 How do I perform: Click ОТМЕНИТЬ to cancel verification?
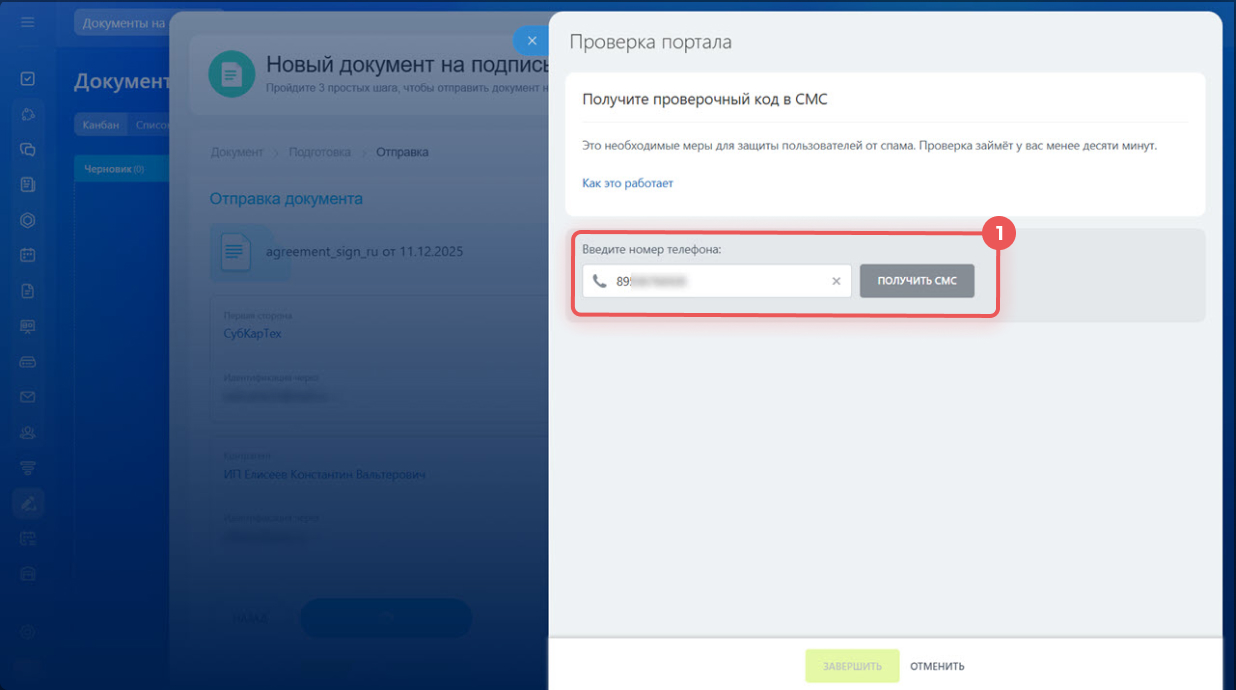[937, 666]
